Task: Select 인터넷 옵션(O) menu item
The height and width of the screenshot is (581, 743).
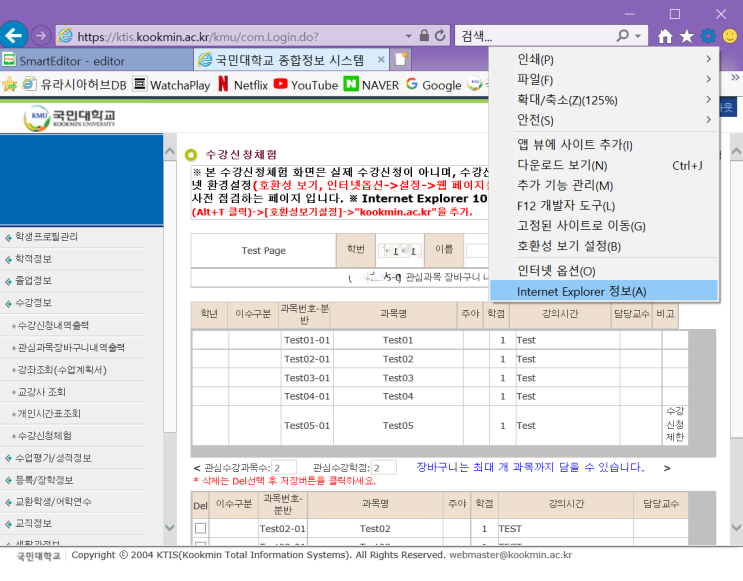Action: tap(604, 271)
